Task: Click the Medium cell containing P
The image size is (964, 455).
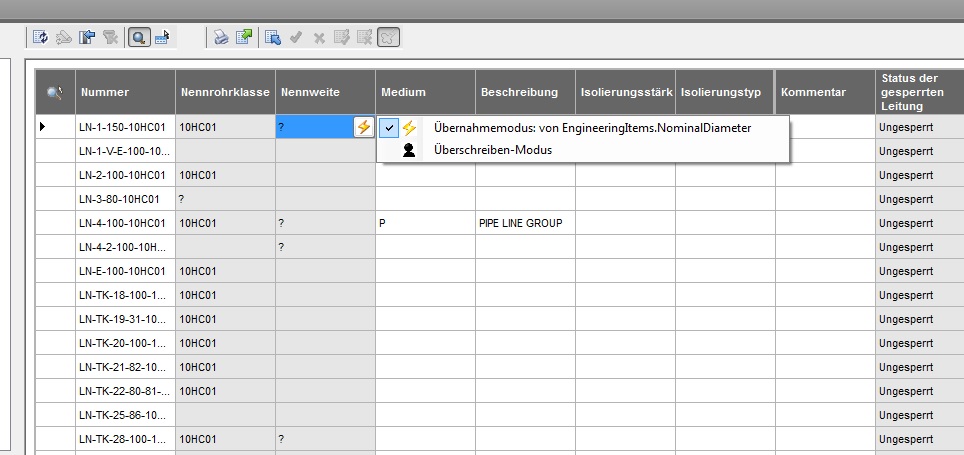Action: (425, 223)
